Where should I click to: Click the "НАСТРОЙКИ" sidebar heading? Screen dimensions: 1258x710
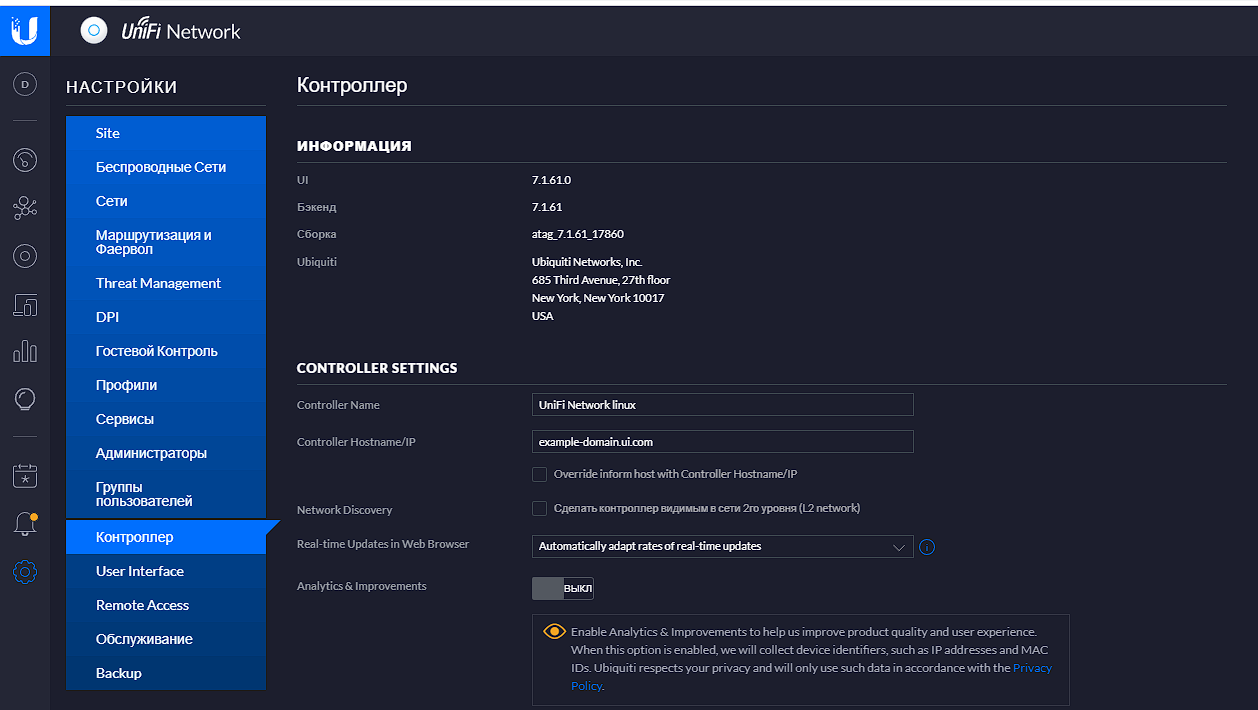[122, 87]
